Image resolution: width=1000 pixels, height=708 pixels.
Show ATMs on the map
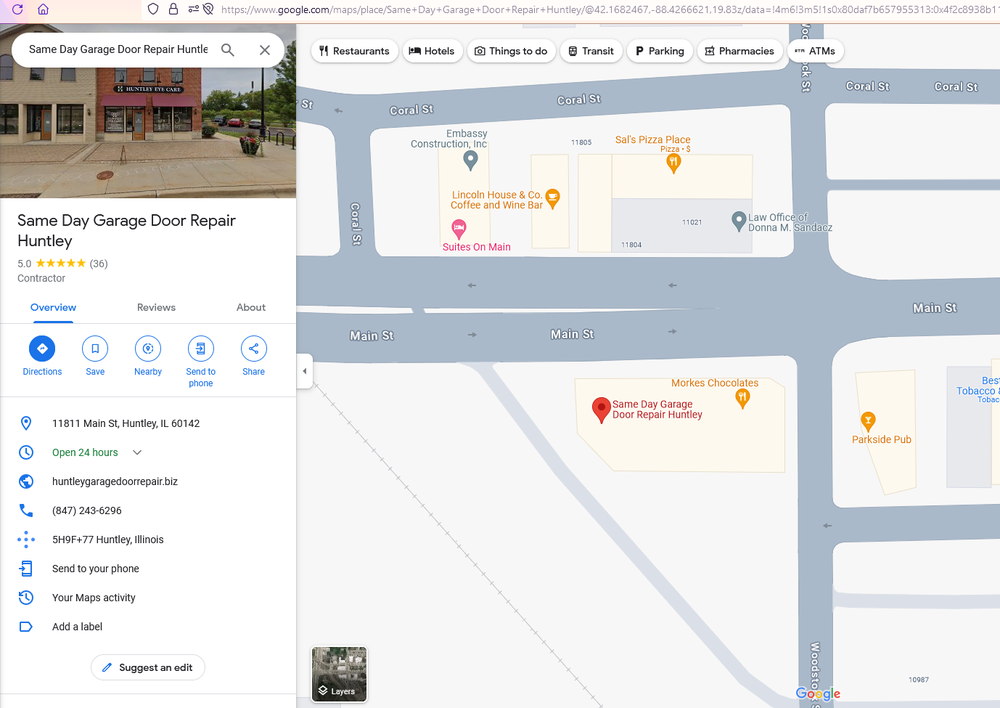coord(816,51)
